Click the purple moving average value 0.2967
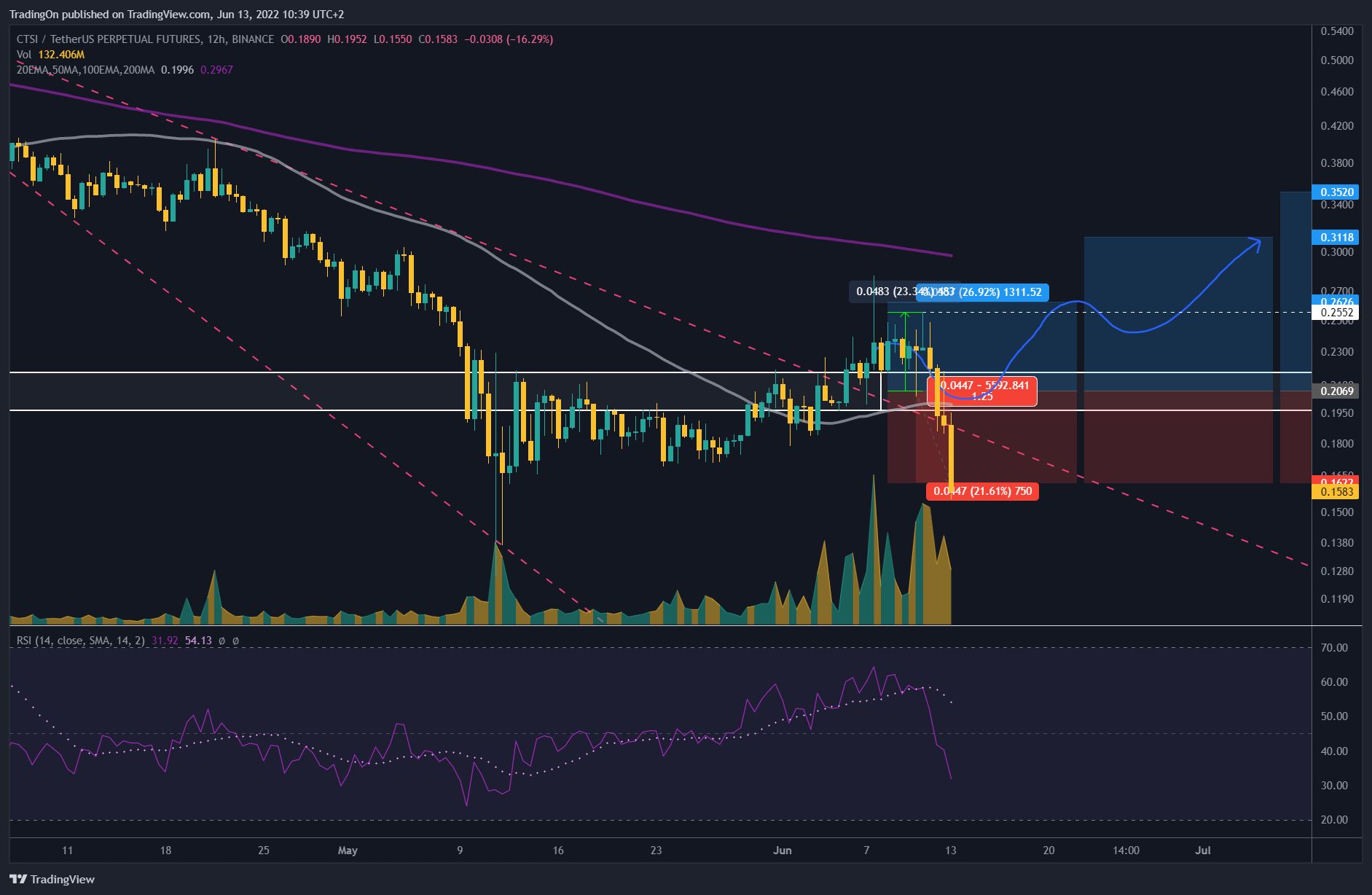Screen dimensions: 1372x895 (216, 70)
